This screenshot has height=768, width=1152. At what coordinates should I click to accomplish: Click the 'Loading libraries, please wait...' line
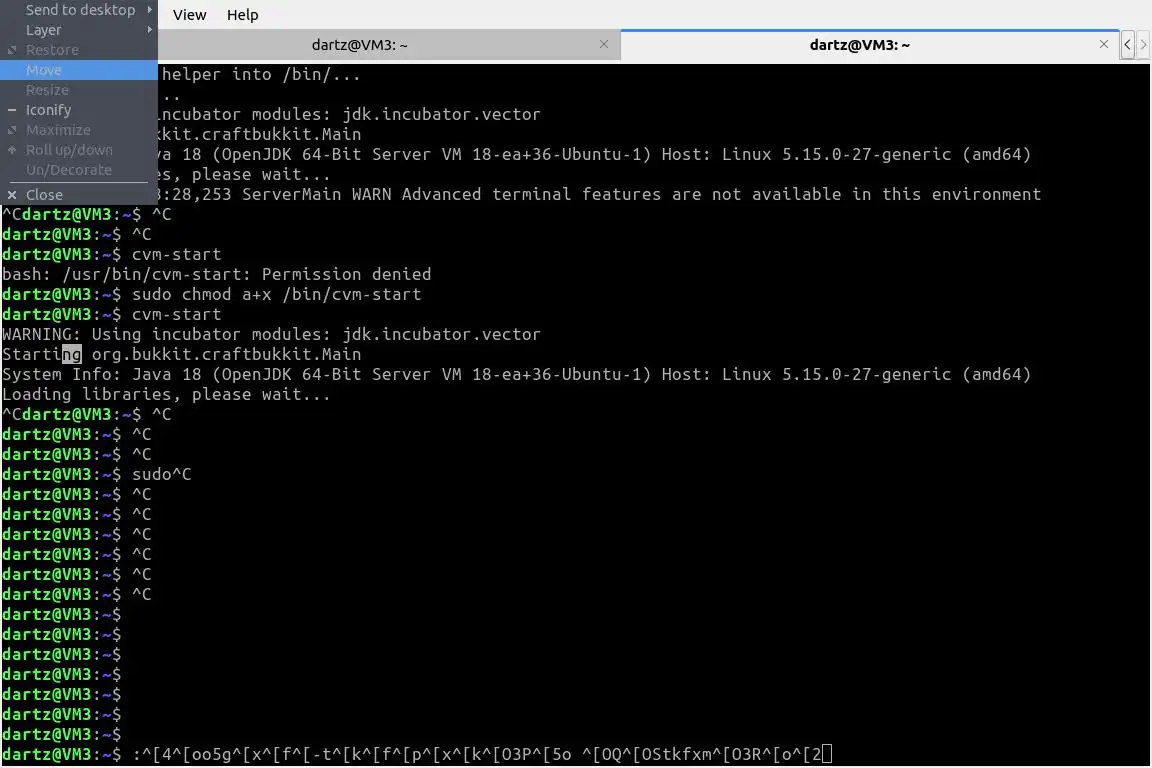[x=166, y=394]
